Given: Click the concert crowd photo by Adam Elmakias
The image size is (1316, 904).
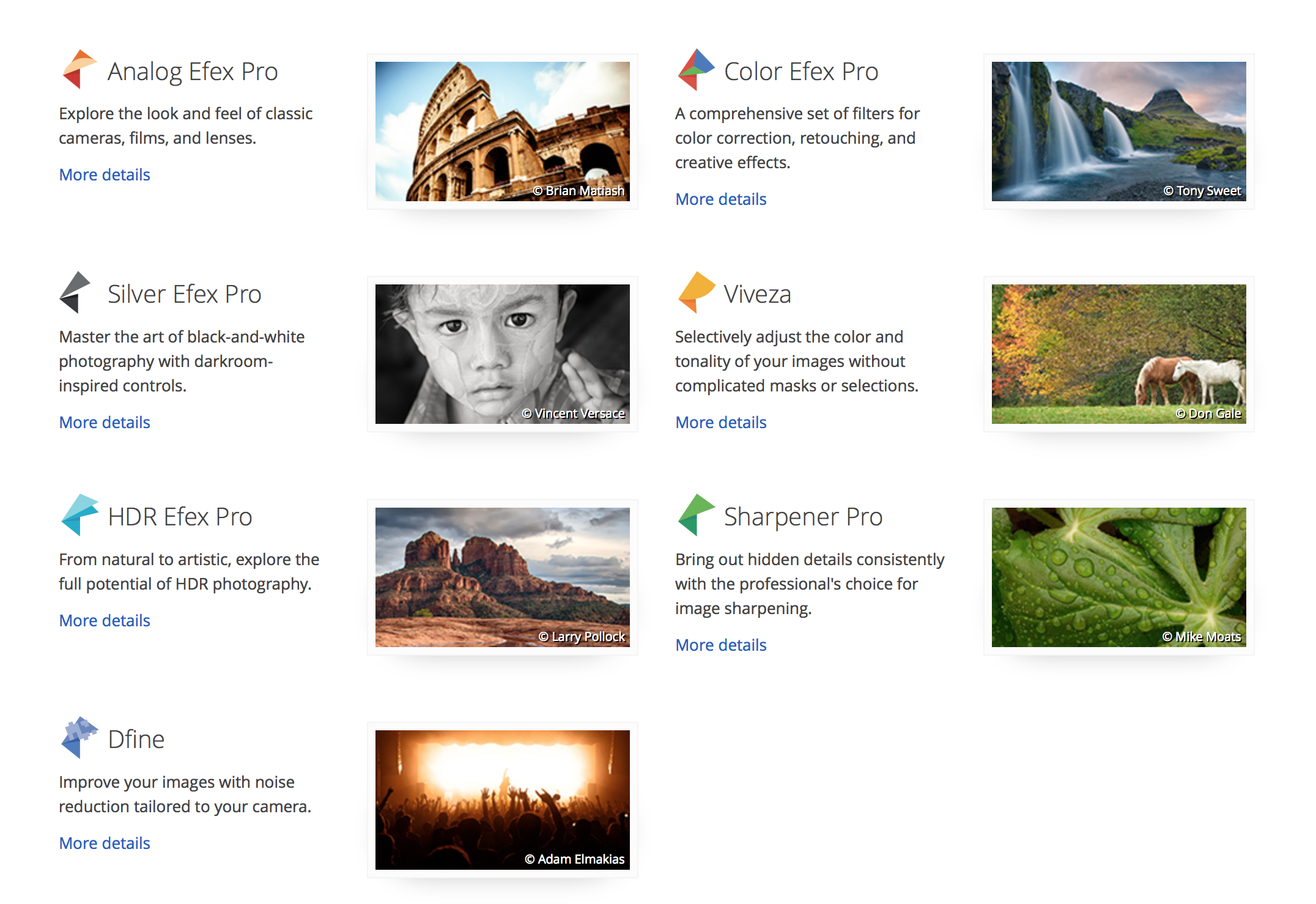Looking at the screenshot, I should 502,799.
